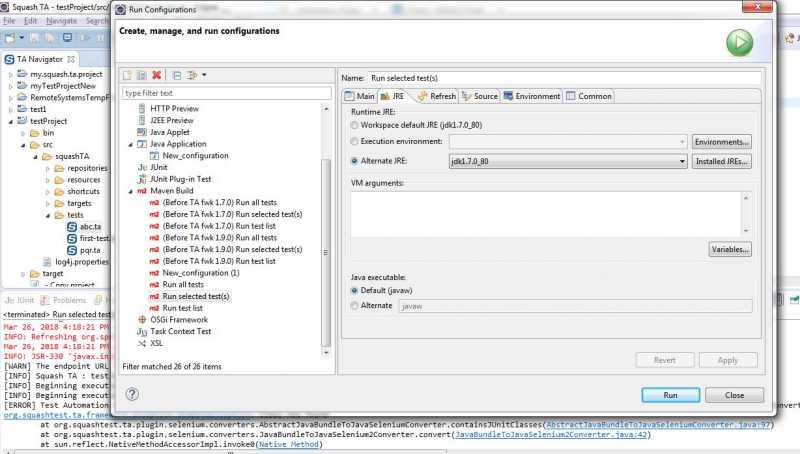The height and width of the screenshot is (454, 800).
Task: Click the New launch configuration icon
Action: point(127,75)
